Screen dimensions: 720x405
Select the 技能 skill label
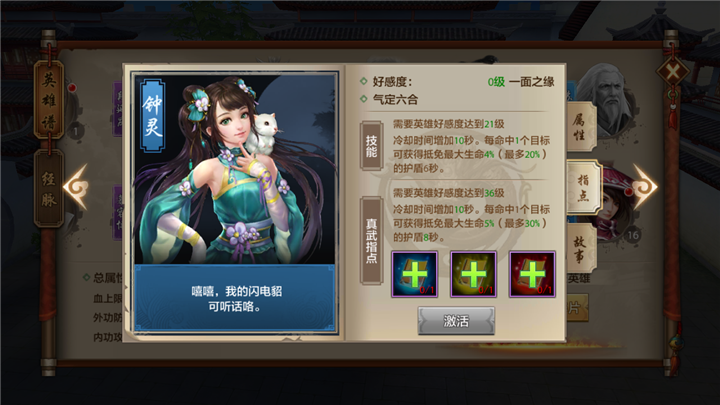tap(371, 146)
